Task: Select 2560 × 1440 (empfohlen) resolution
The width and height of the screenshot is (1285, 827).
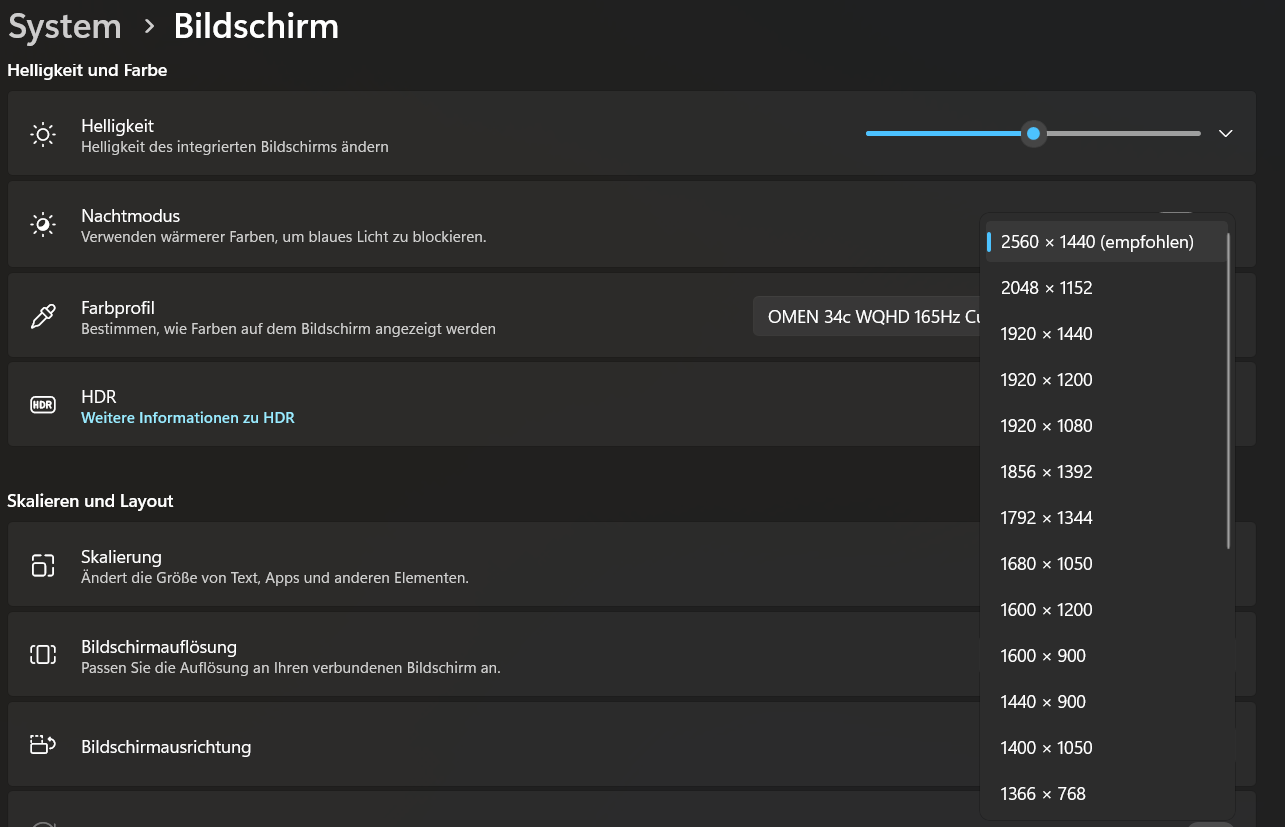Action: click(x=1097, y=242)
